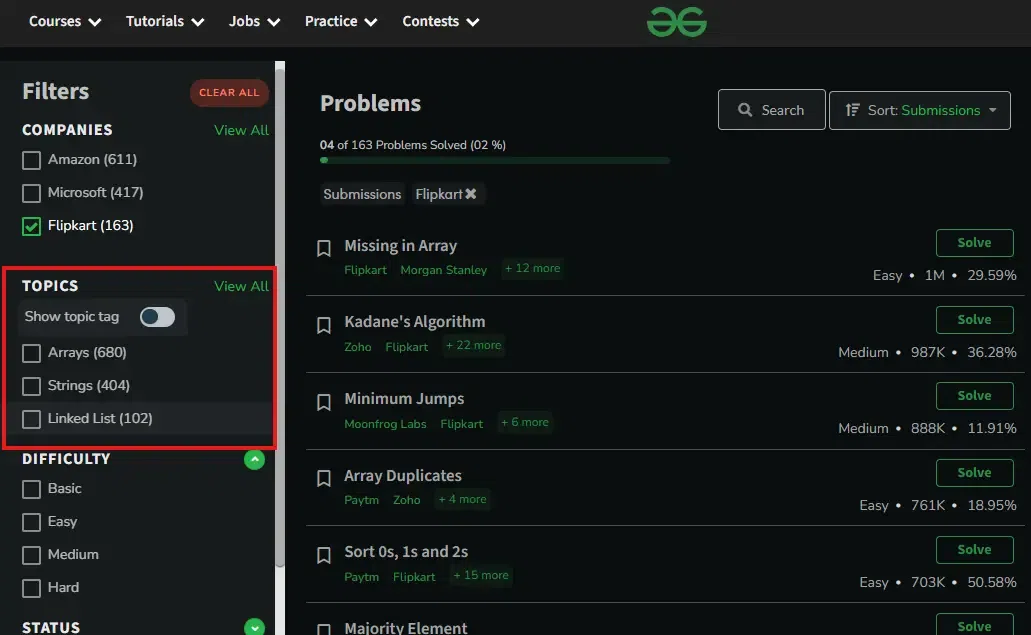
Task: Uncheck the Flipkart (163) company filter
Action: click(x=31, y=226)
